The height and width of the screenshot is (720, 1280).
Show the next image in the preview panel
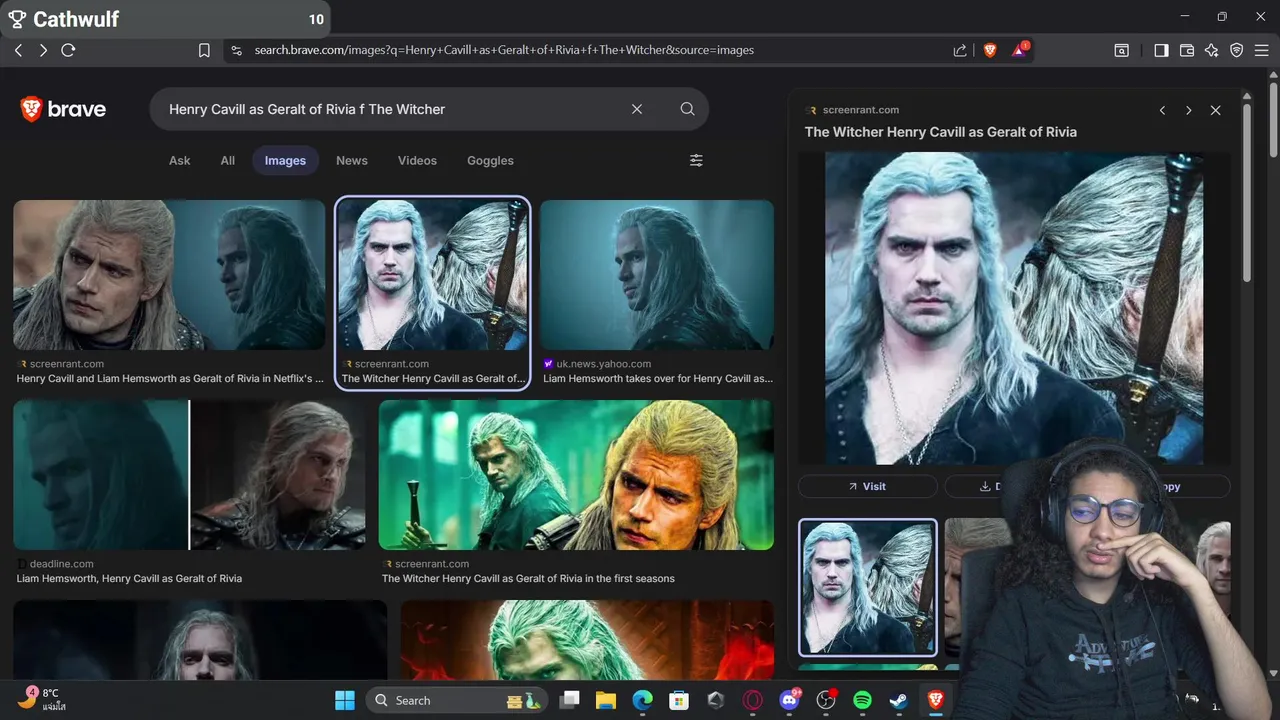pyautogui.click(x=1188, y=110)
